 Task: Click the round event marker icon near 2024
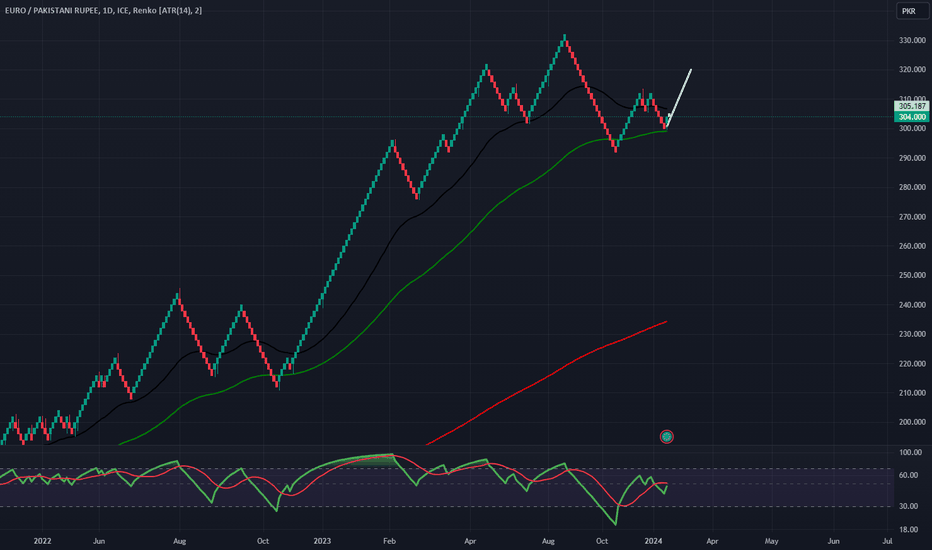tap(666, 437)
